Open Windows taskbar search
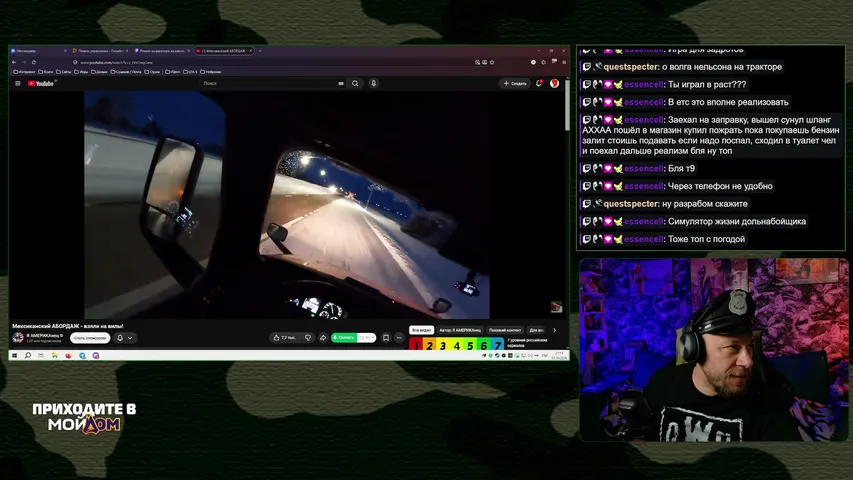This screenshot has height=480, width=853. pos(28,355)
